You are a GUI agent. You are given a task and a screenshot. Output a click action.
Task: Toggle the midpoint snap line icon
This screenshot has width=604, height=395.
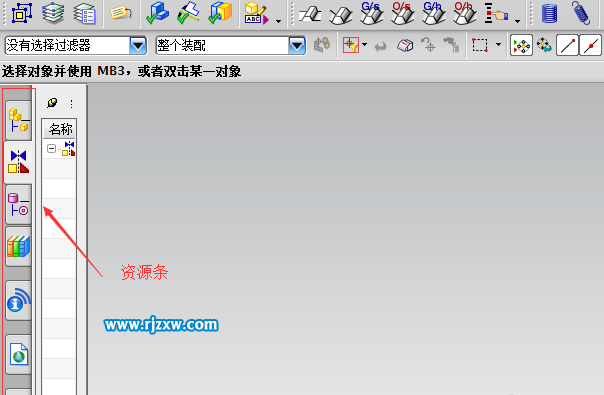[x=591, y=45]
